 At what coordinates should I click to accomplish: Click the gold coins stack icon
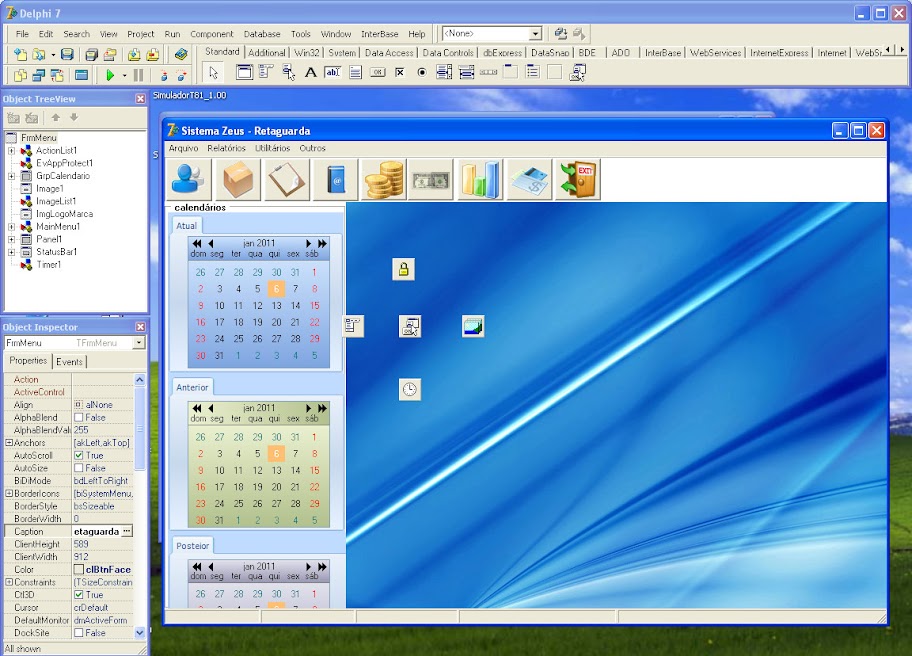pyautogui.click(x=384, y=179)
